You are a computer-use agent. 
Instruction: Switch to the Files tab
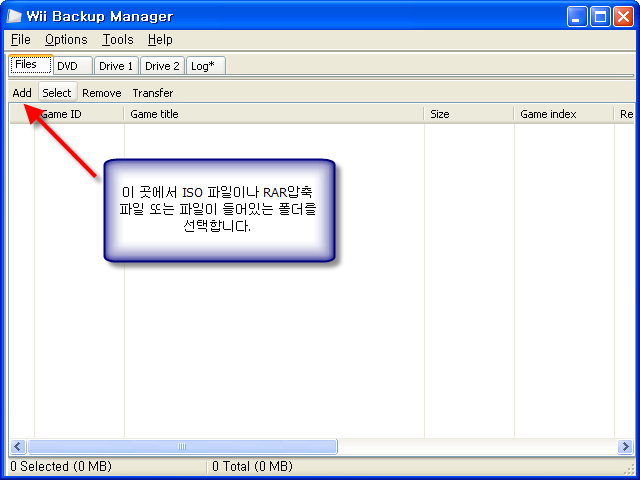tap(31, 64)
